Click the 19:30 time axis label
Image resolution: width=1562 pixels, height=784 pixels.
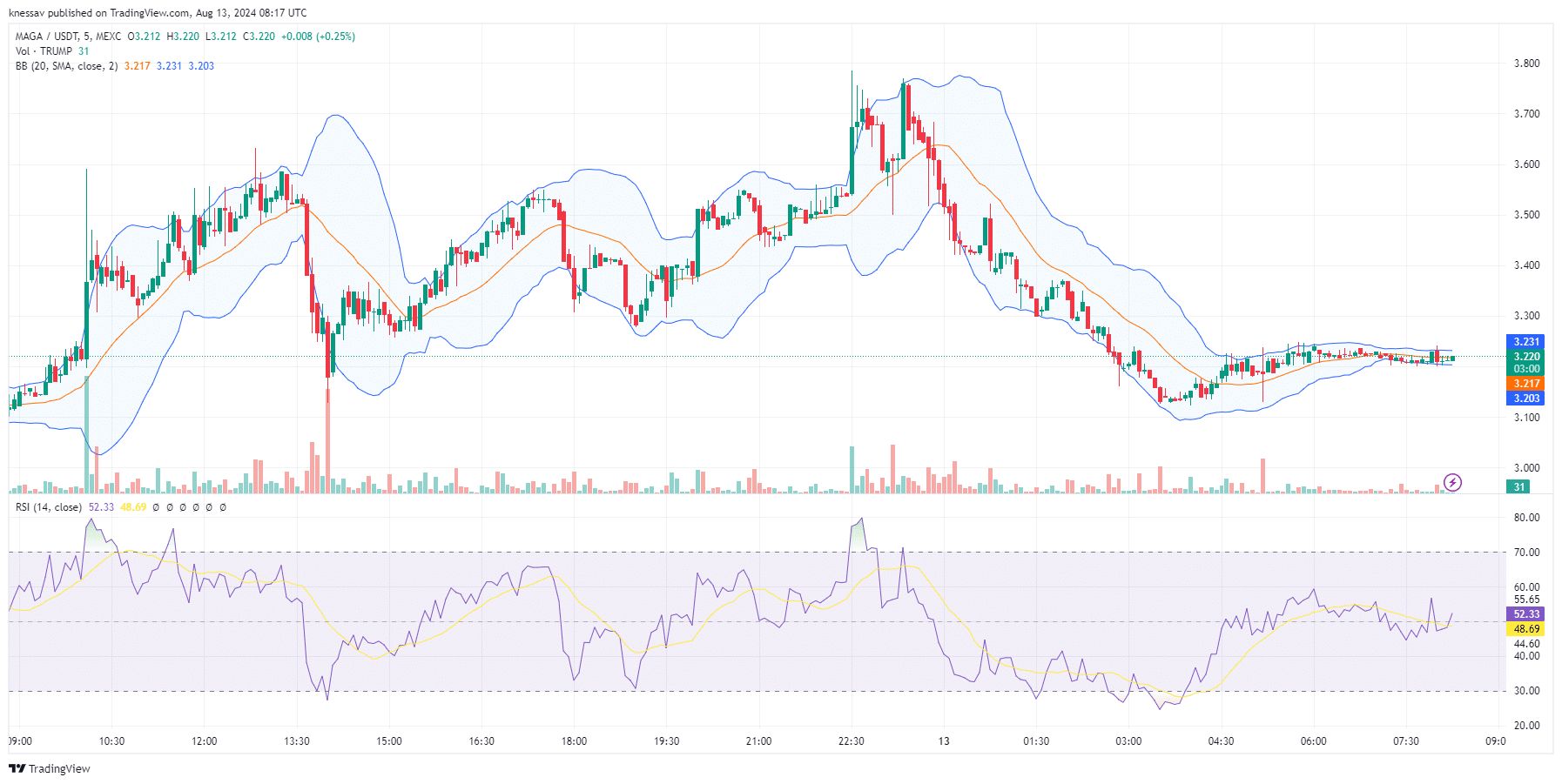point(666,741)
